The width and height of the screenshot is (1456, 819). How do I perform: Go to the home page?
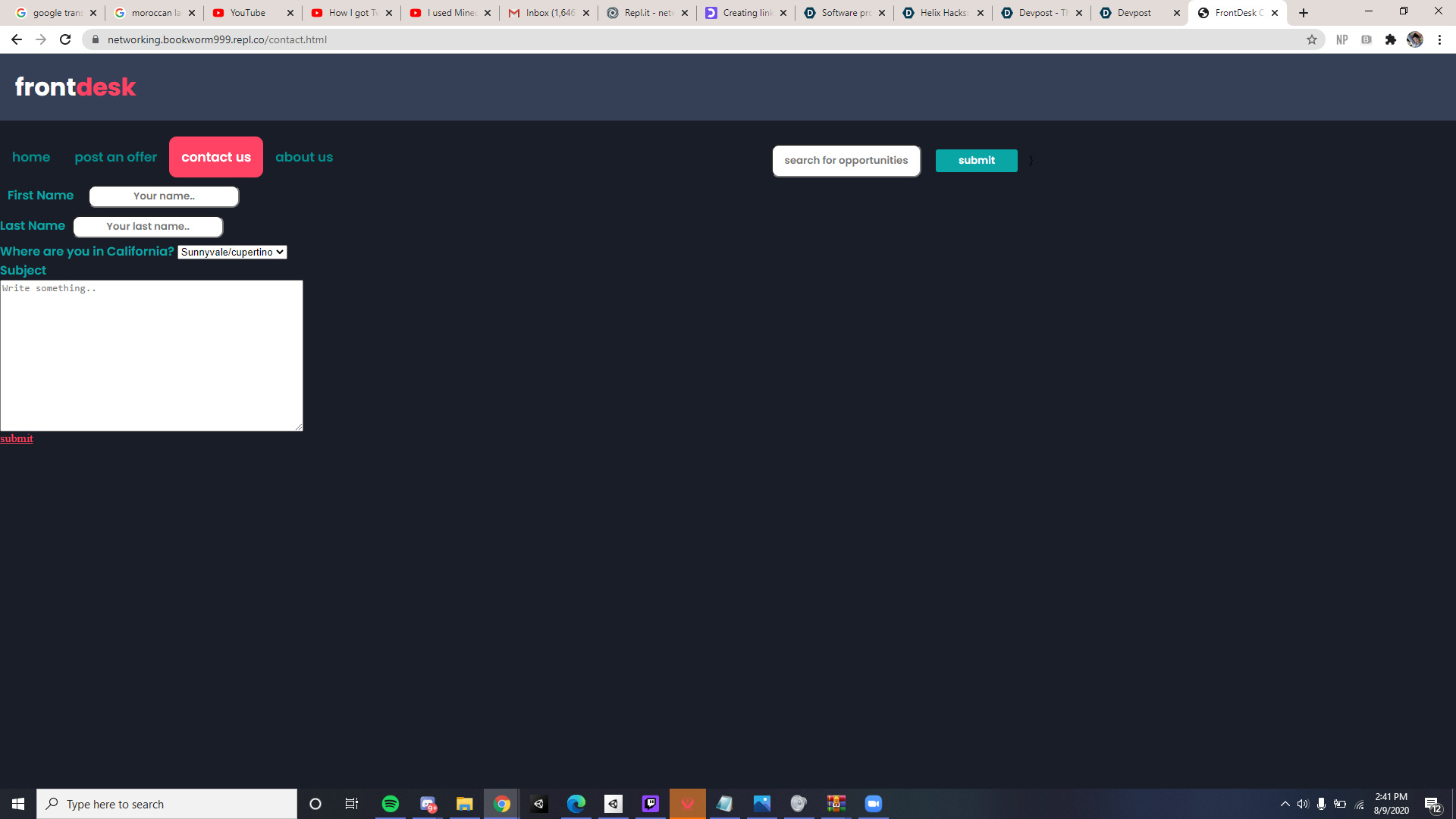point(31,157)
